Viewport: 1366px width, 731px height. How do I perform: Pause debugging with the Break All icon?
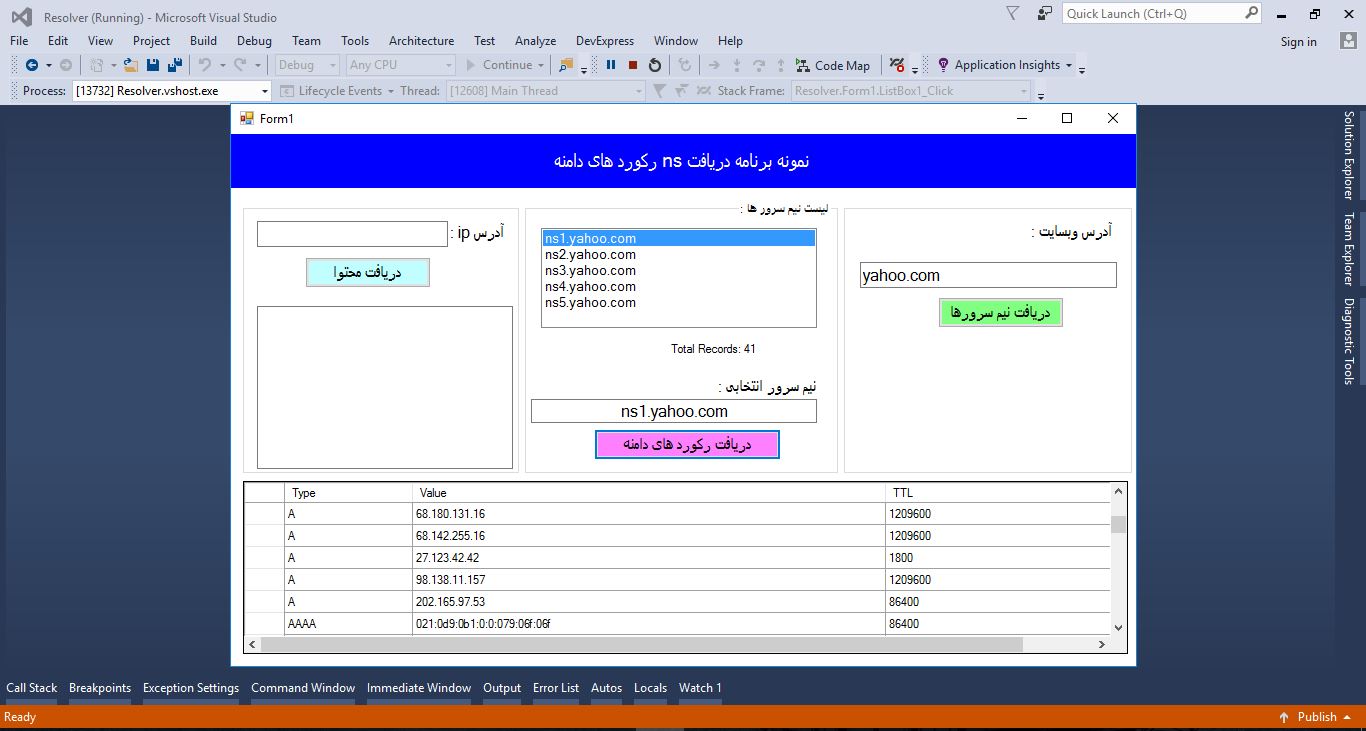[611, 64]
